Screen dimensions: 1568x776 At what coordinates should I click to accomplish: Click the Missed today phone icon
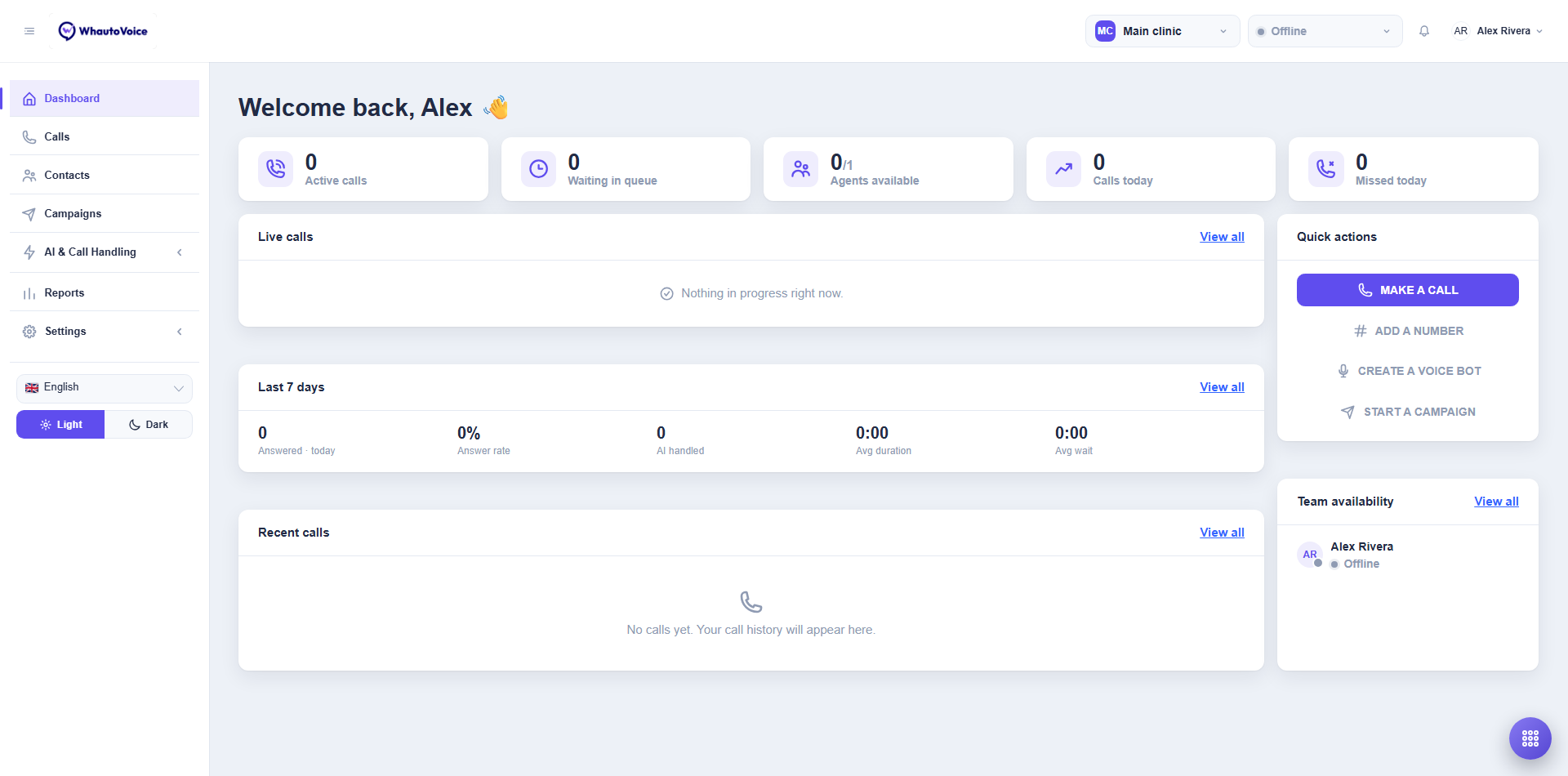[x=1326, y=169]
